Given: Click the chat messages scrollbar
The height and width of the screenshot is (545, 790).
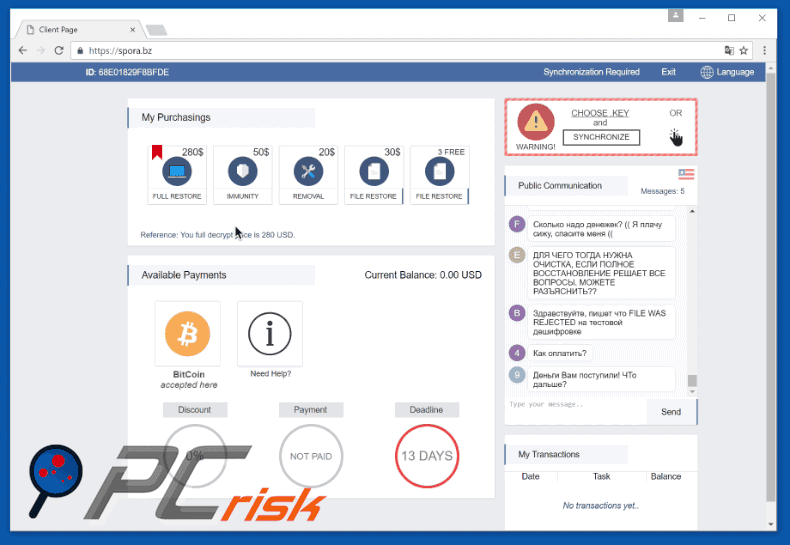Looking at the screenshot, I should coord(691,380).
